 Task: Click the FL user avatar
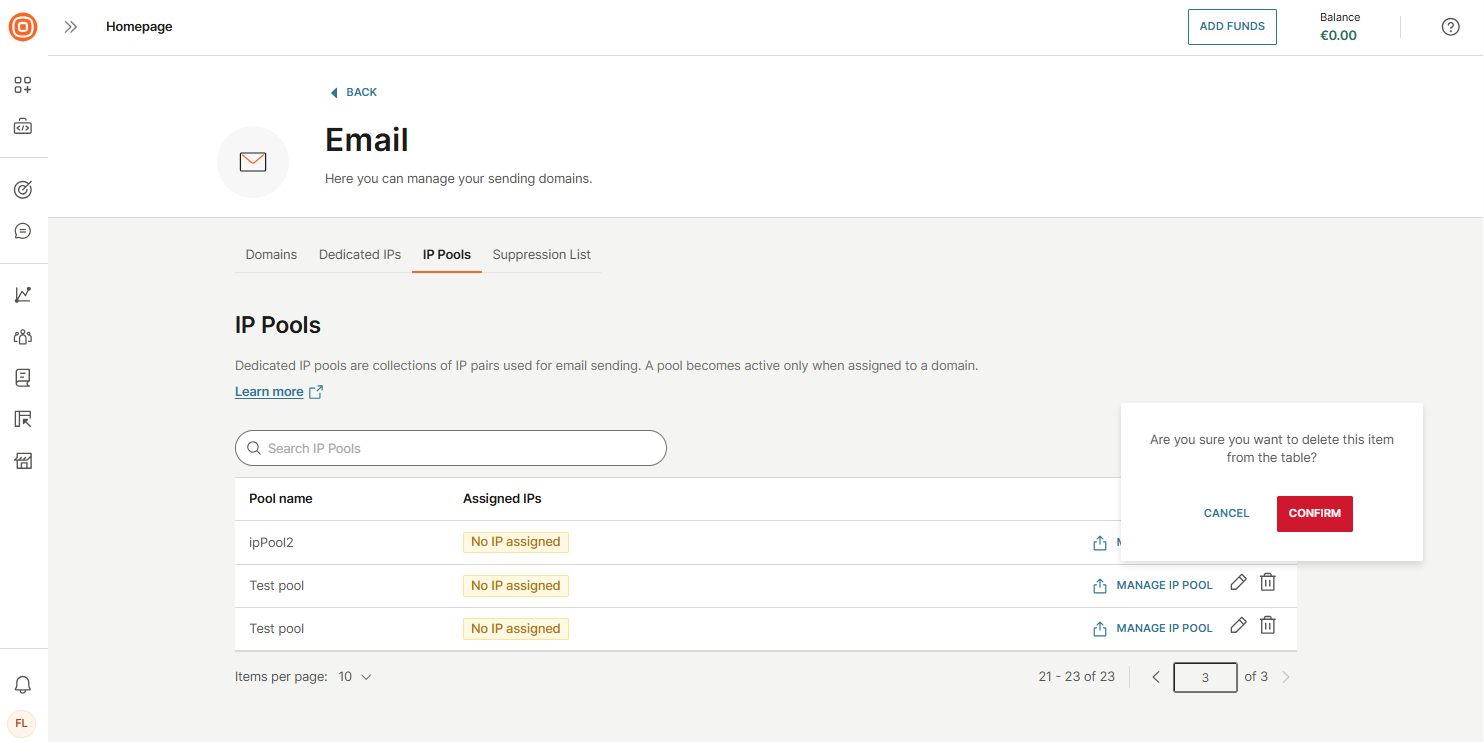(22, 723)
